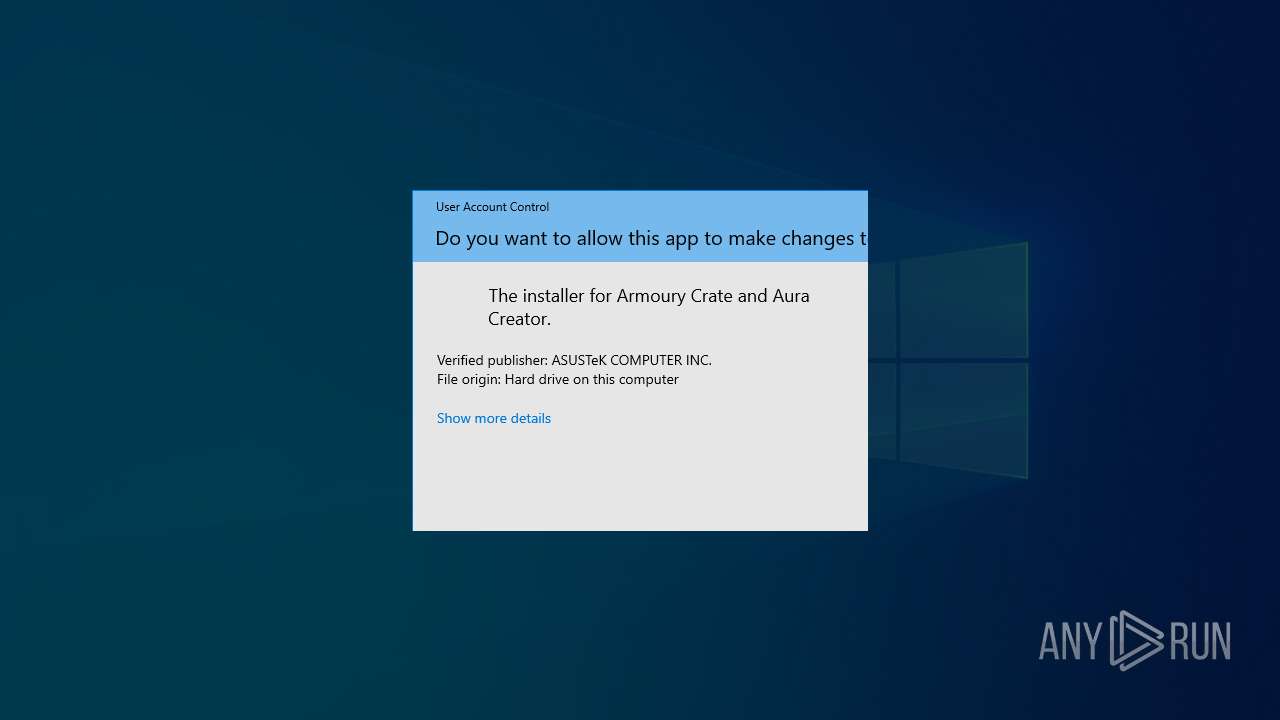The image size is (1280, 720).
Task: Select the 'Verified publisher: ASUSTeK COMPUTER INC.' text
Action: click(574, 360)
